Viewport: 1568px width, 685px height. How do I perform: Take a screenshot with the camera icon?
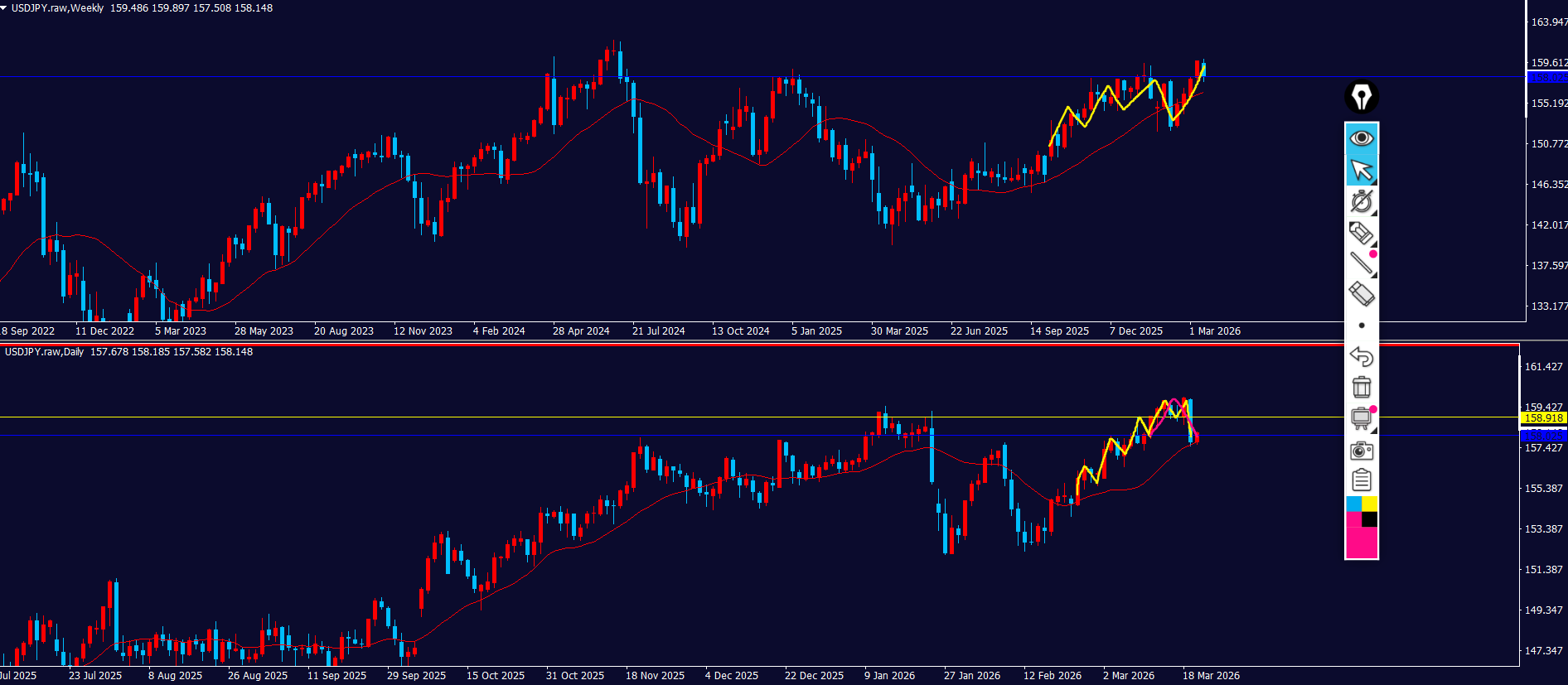tap(1361, 451)
